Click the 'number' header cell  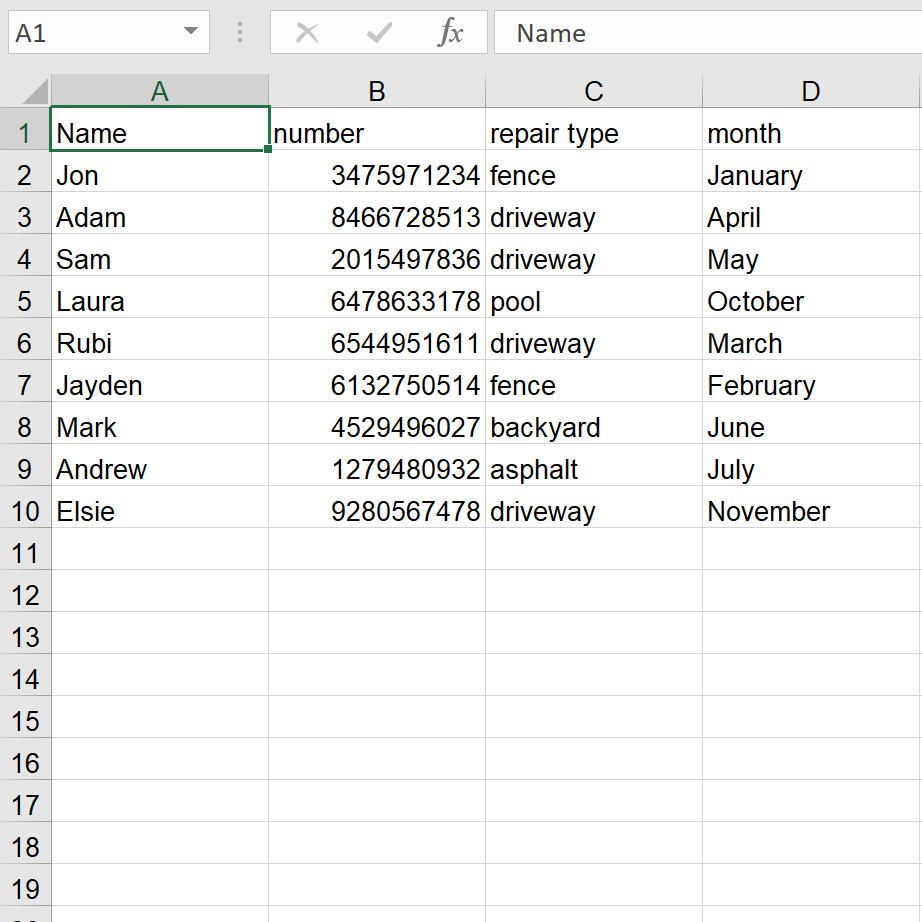[x=377, y=129]
